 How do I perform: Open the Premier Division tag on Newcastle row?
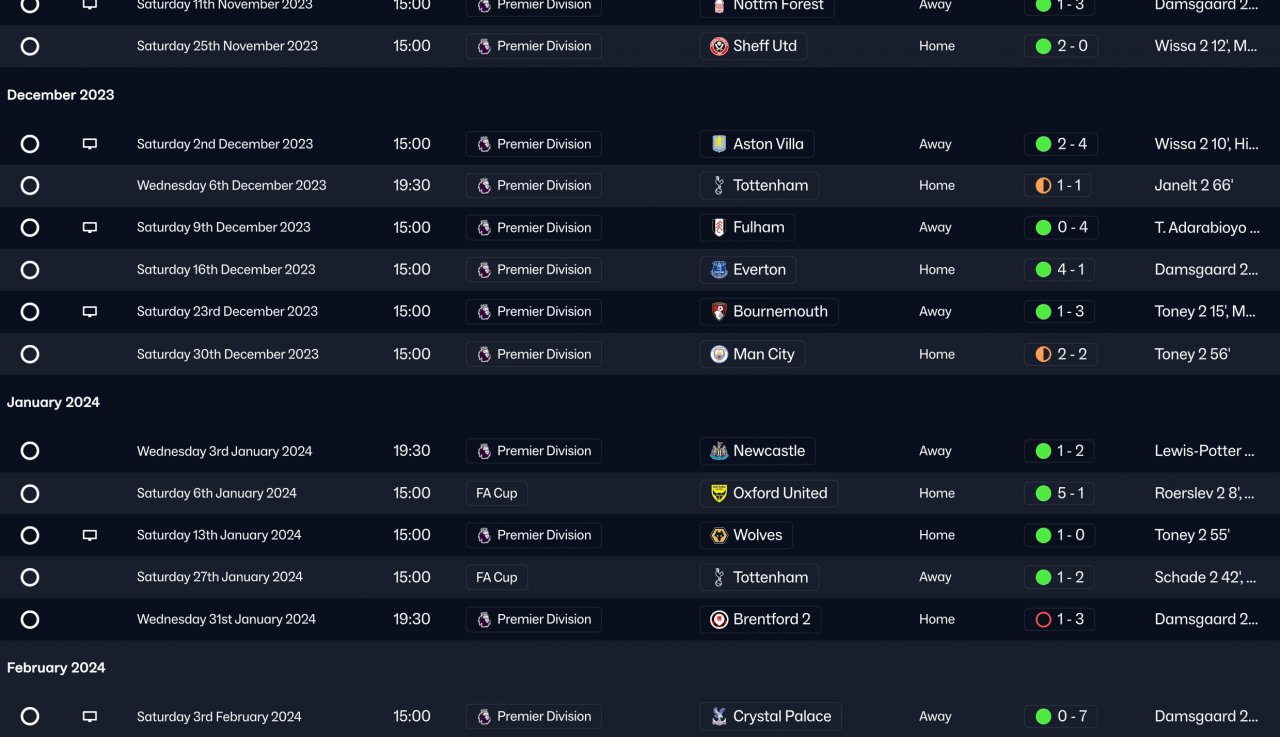(534, 451)
